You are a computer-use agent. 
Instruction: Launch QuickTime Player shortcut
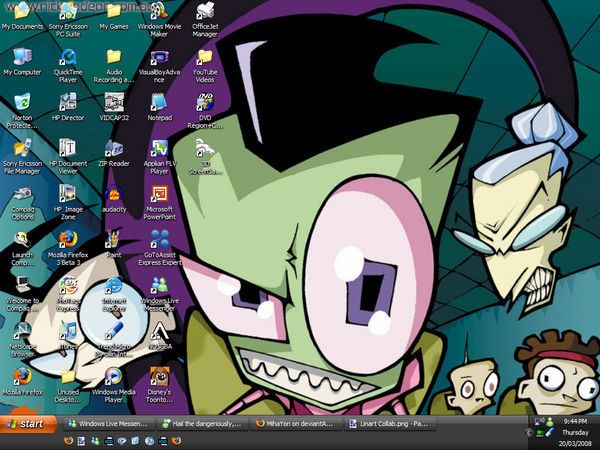pyautogui.click(x=68, y=66)
